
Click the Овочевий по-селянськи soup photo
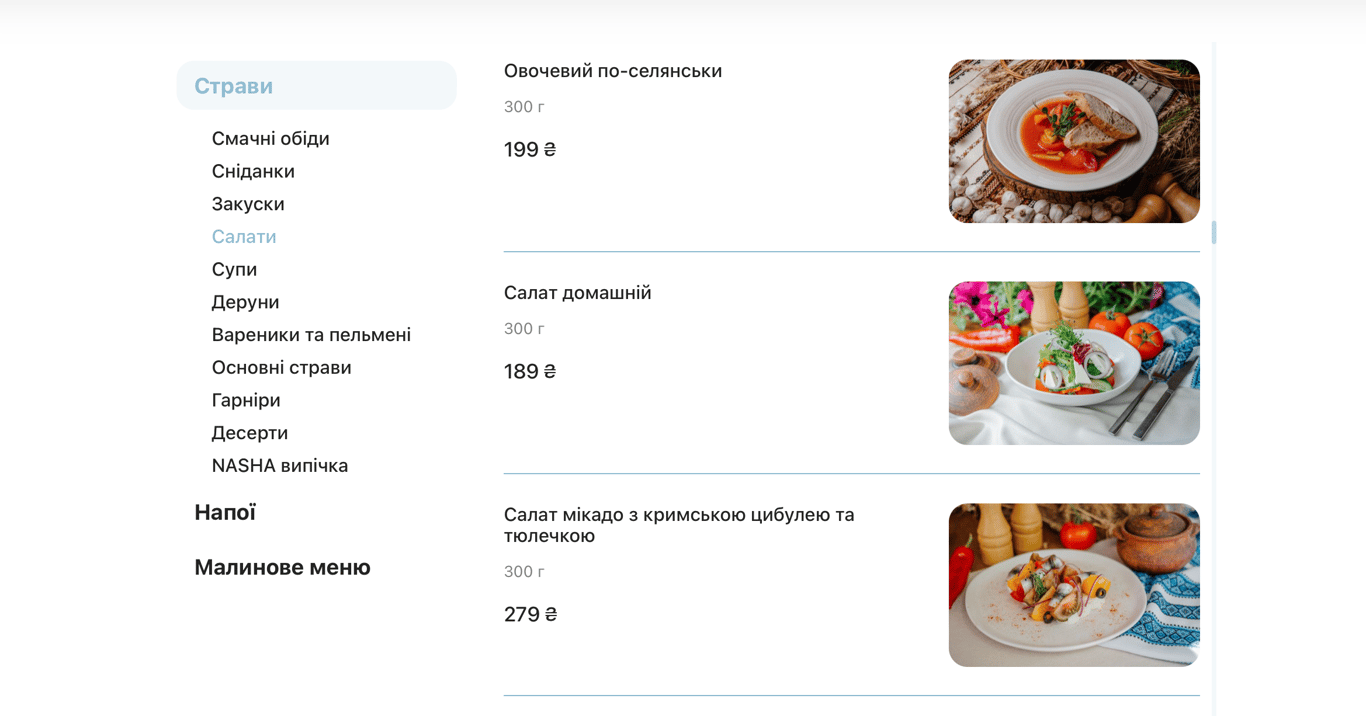point(1074,140)
